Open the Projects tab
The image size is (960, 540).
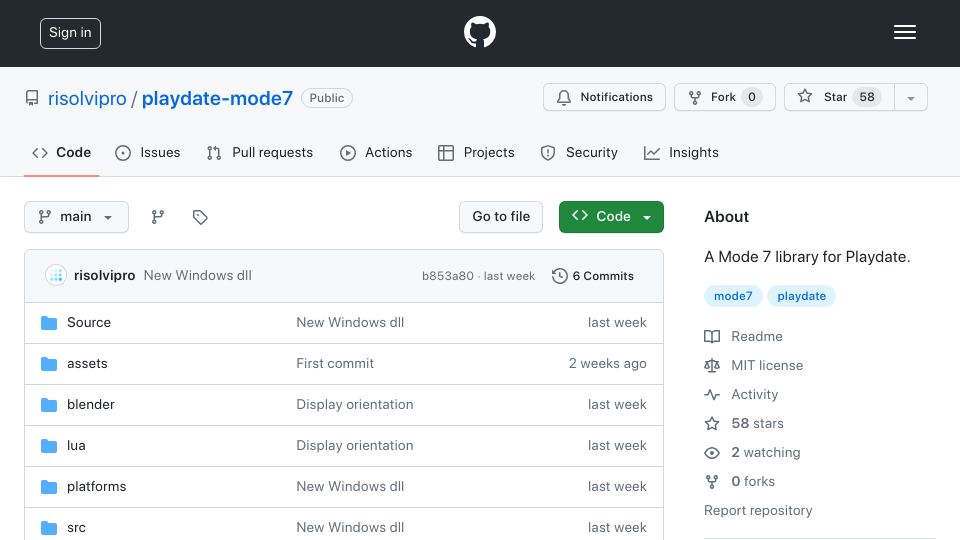point(476,152)
